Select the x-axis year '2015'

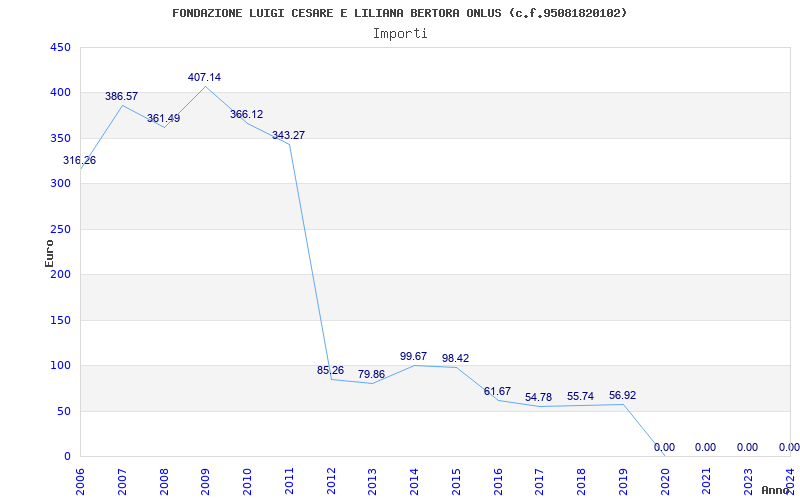pos(456,482)
